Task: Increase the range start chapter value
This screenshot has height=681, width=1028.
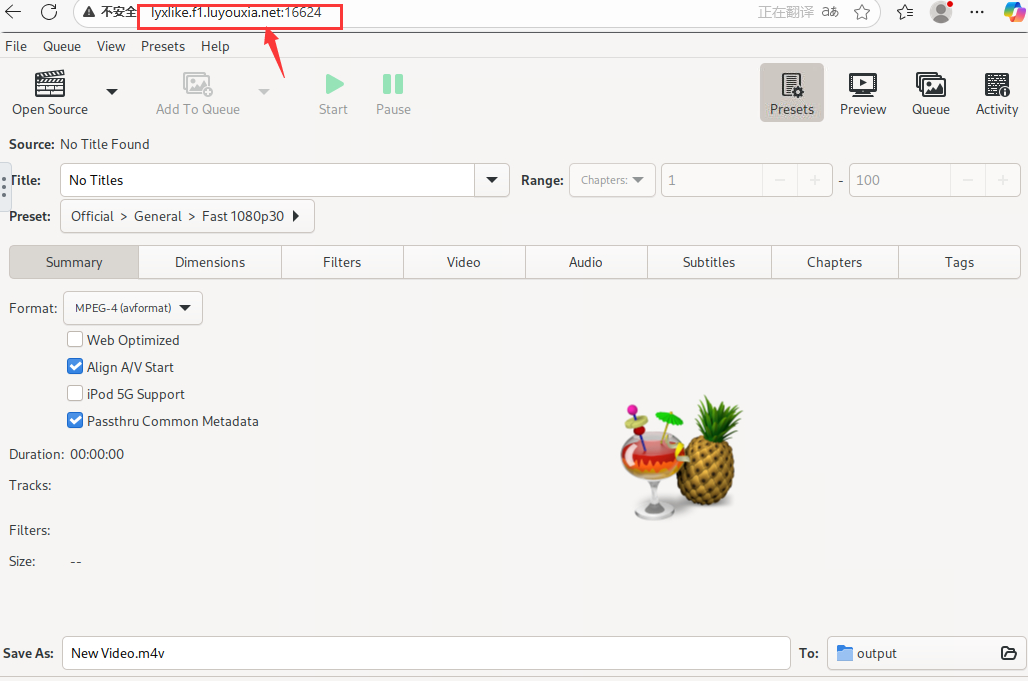Action: click(815, 180)
